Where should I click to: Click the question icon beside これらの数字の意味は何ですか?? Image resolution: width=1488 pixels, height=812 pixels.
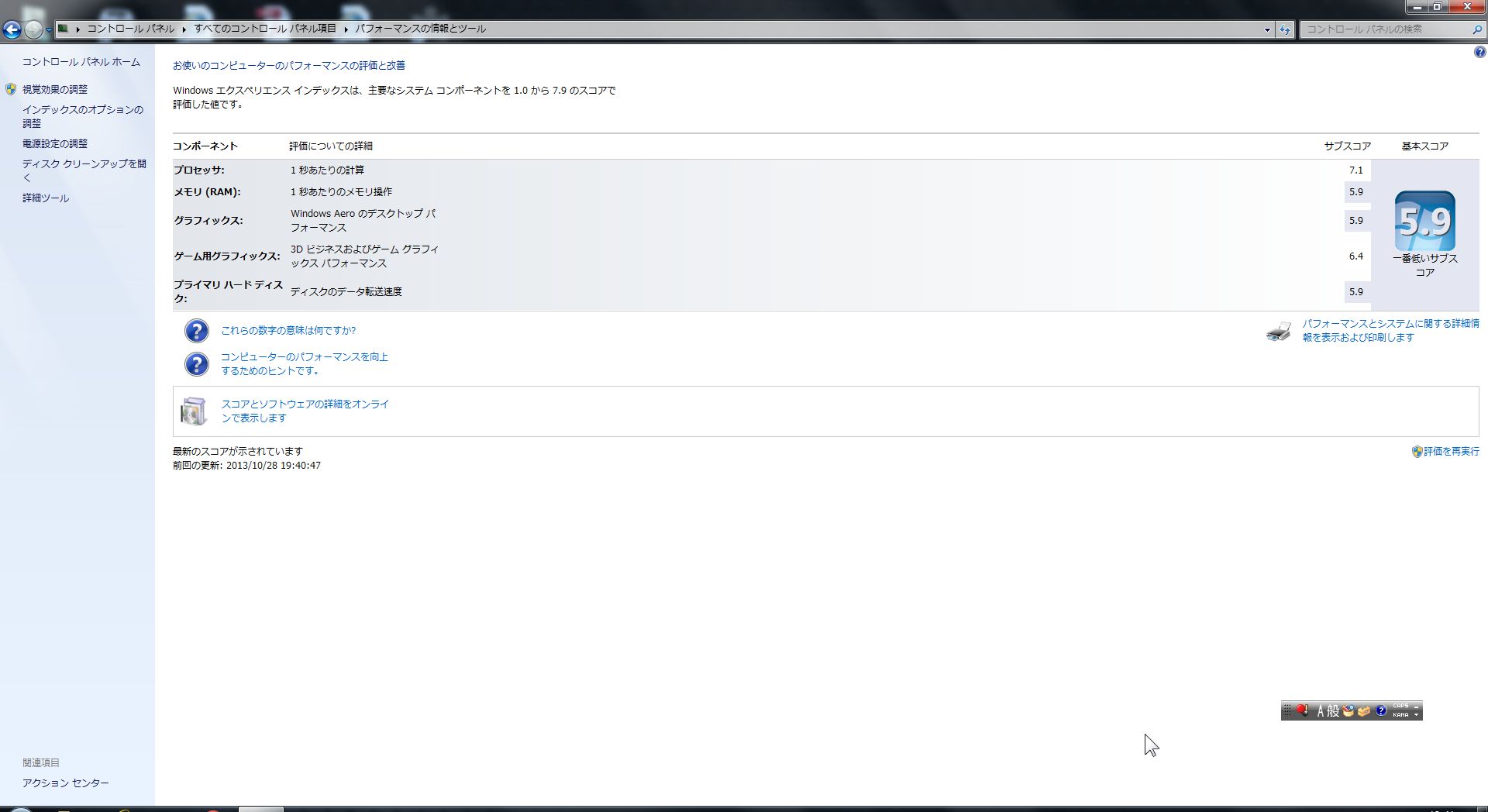197,331
